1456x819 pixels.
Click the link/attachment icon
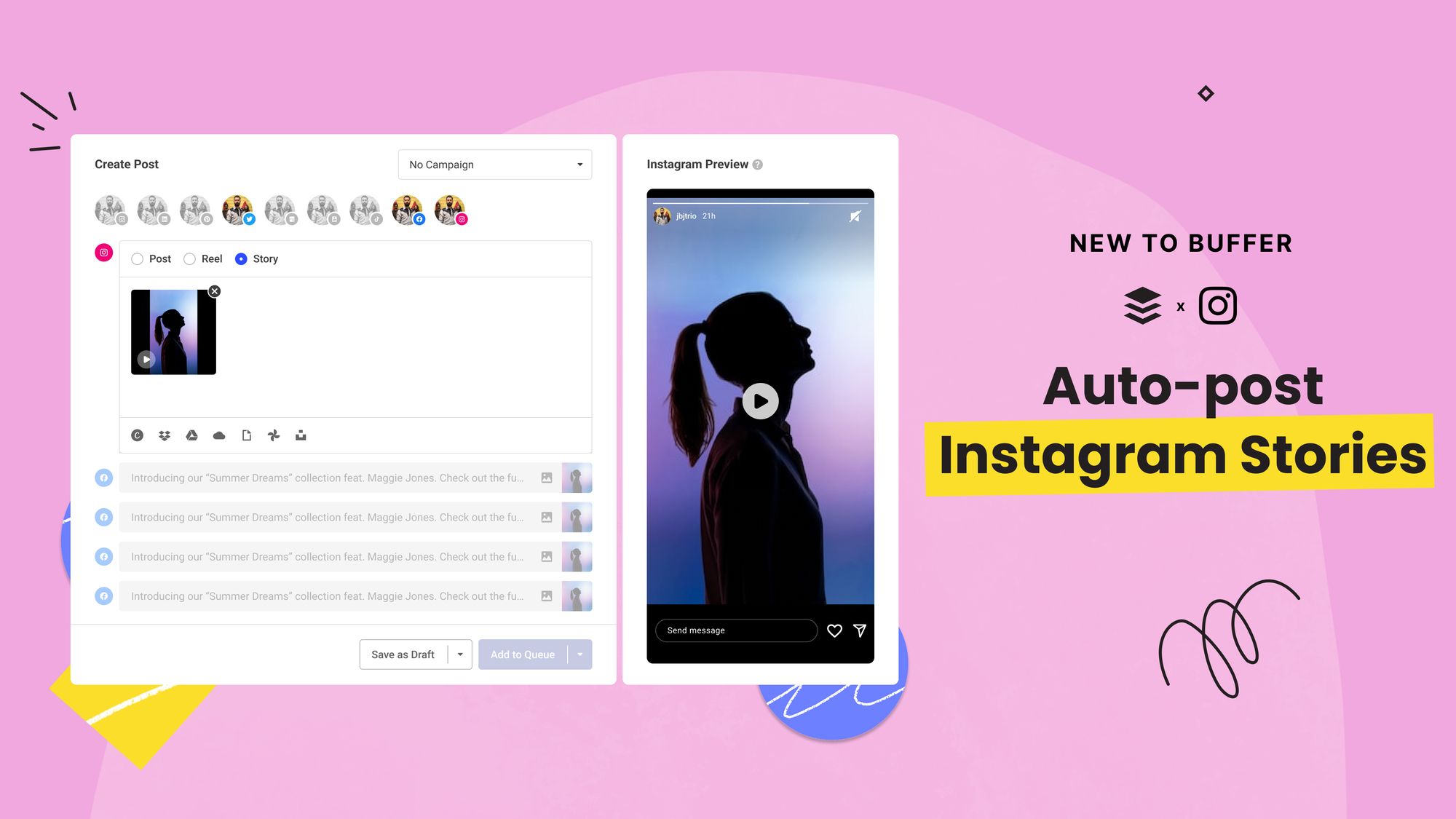pyautogui.click(x=246, y=435)
